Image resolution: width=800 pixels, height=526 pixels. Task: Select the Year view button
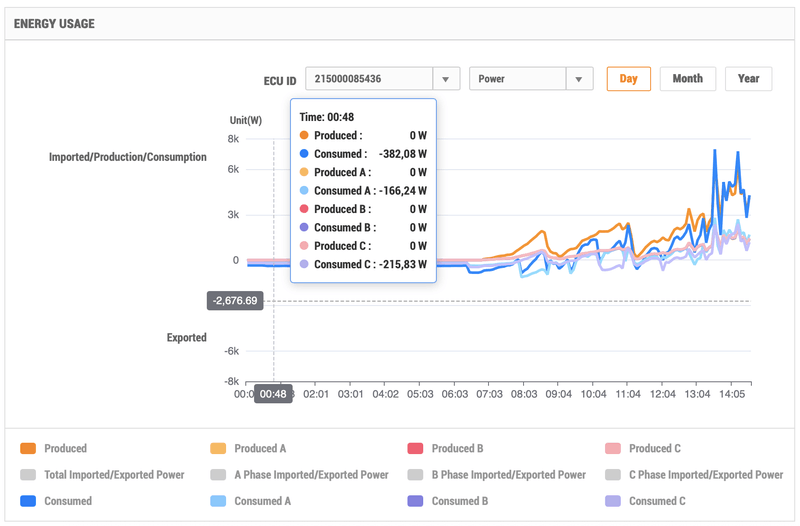click(x=748, y=79)
